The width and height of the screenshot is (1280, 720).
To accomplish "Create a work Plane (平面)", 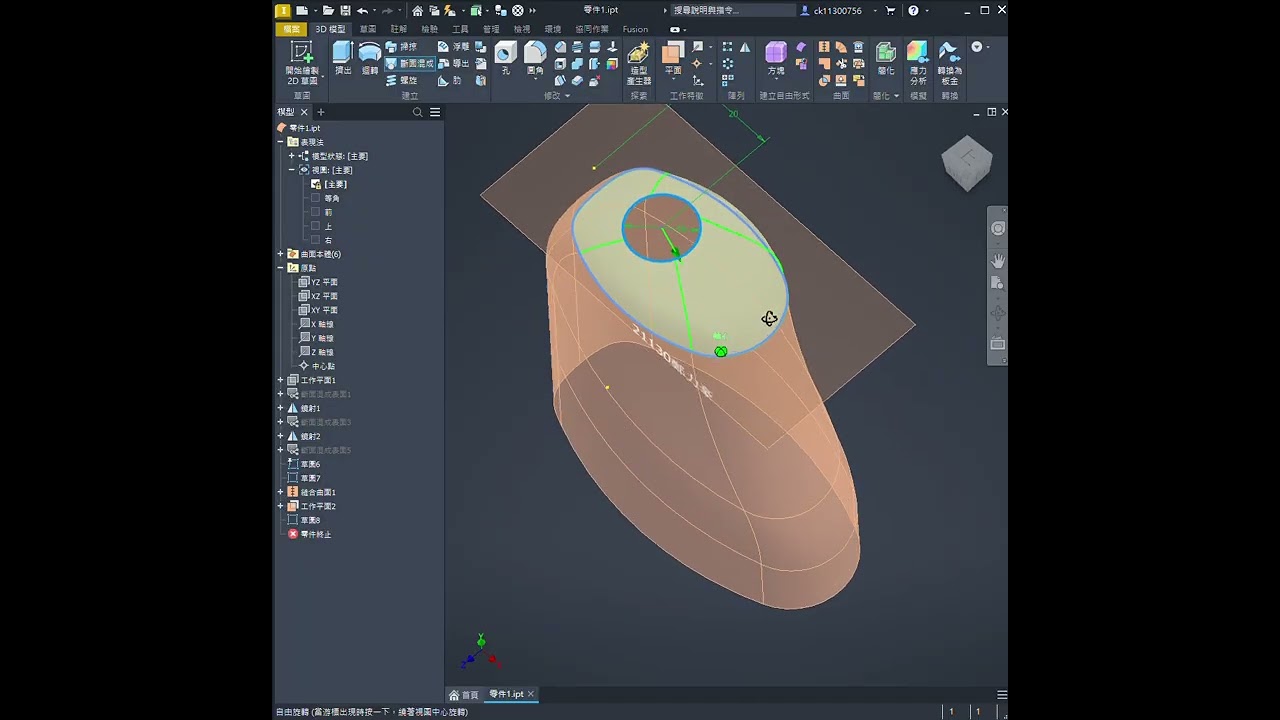I will point(673,58).
